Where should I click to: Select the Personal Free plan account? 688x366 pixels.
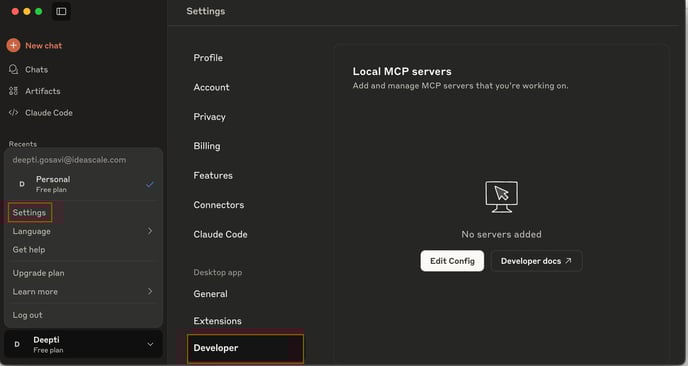(x=83, y=184)
